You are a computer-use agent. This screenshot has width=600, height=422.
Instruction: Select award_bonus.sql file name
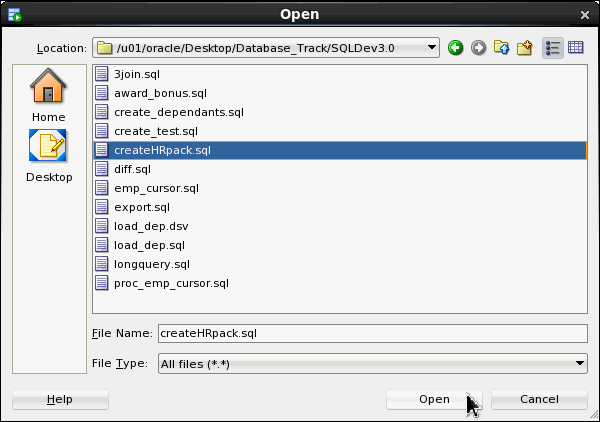point(160,93)
